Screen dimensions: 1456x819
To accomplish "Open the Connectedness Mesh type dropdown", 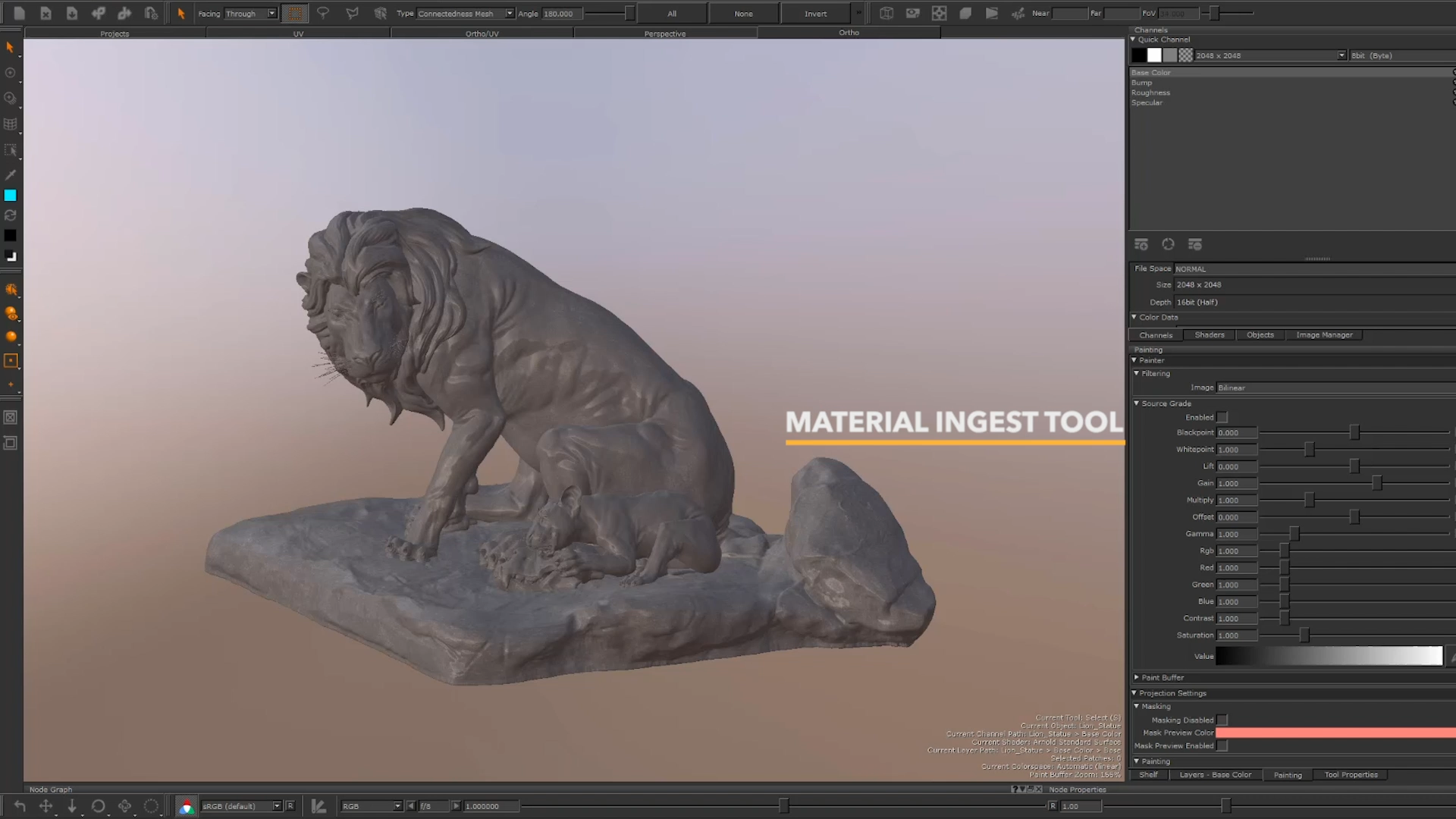I will pos(465,14).
